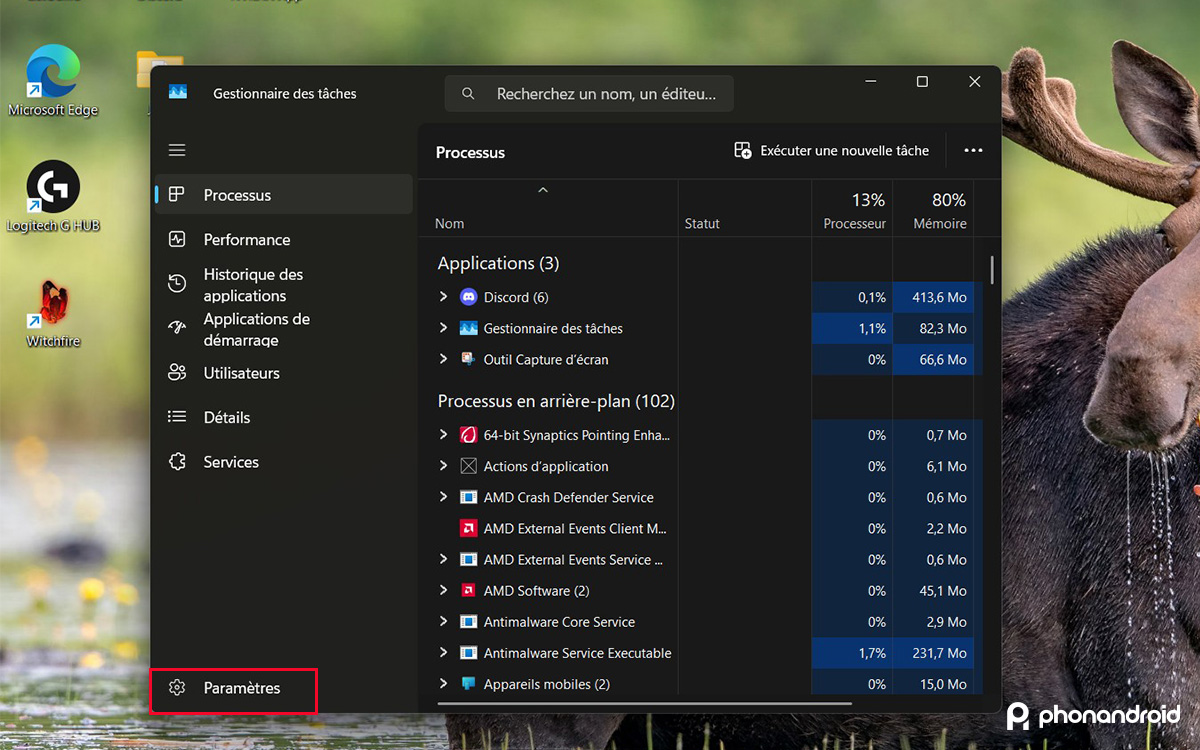Expand Outil Capture d'écran row
This screenshot has width=1200, height=750.
[443, 359]
